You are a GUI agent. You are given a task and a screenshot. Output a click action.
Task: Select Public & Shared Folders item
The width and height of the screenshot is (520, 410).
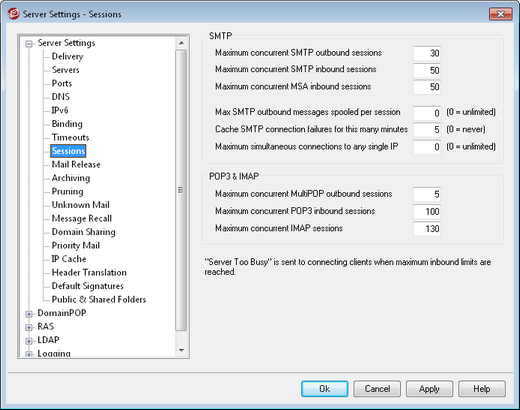99,299
